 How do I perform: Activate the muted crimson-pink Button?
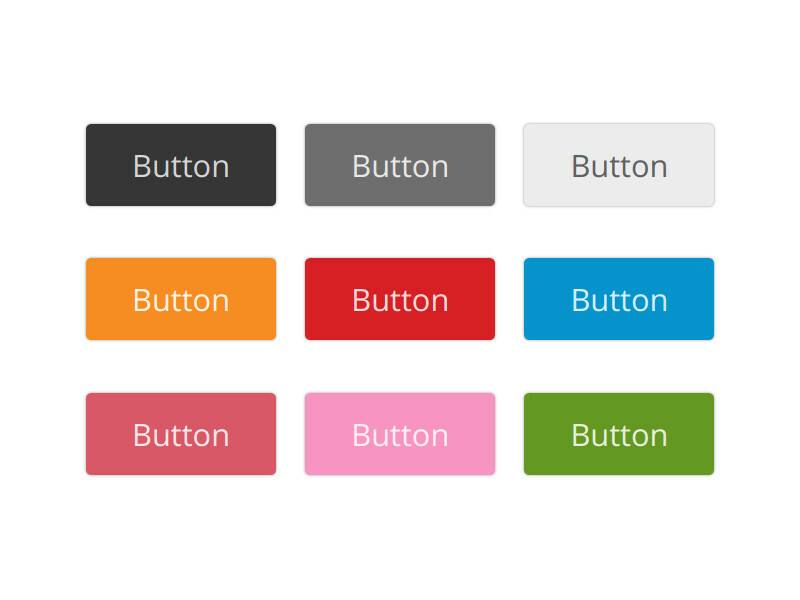[181, 434]
